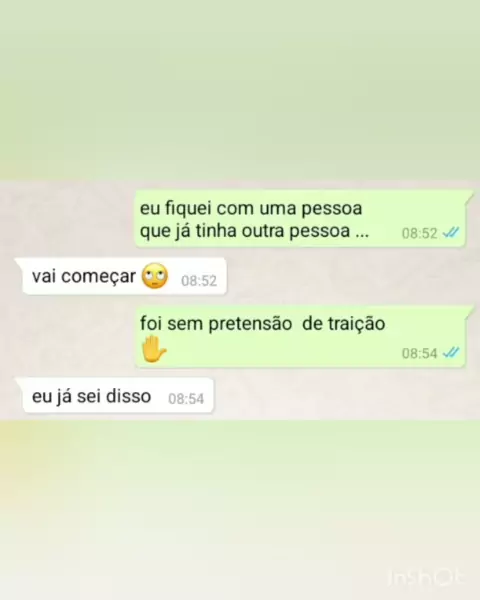Tap the 08:52 timestamp on the green message
This screenshot has height=600, width=480.
coord(420,233)
